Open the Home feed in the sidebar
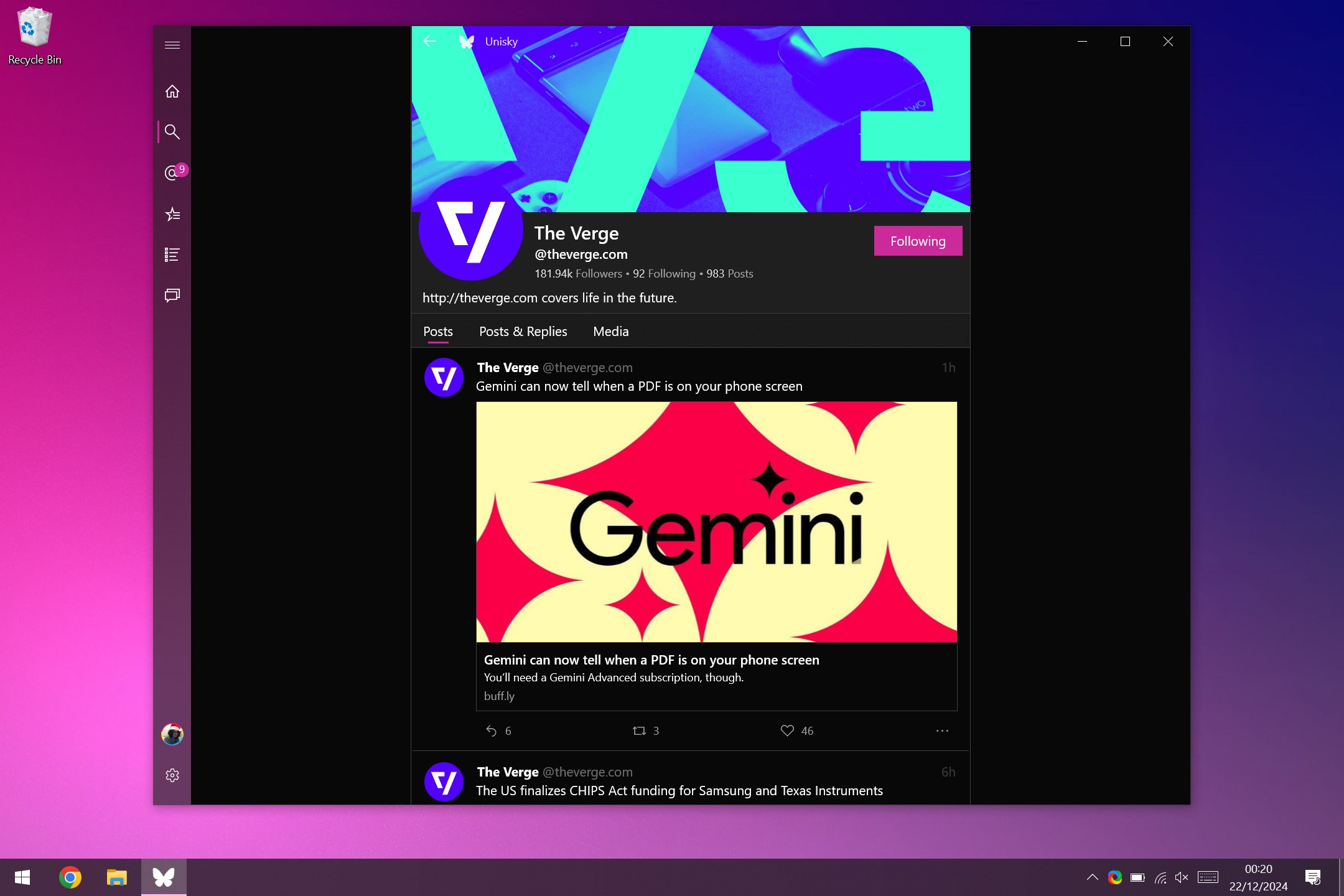Screen dimensions: 1344x896 point(172,91)
